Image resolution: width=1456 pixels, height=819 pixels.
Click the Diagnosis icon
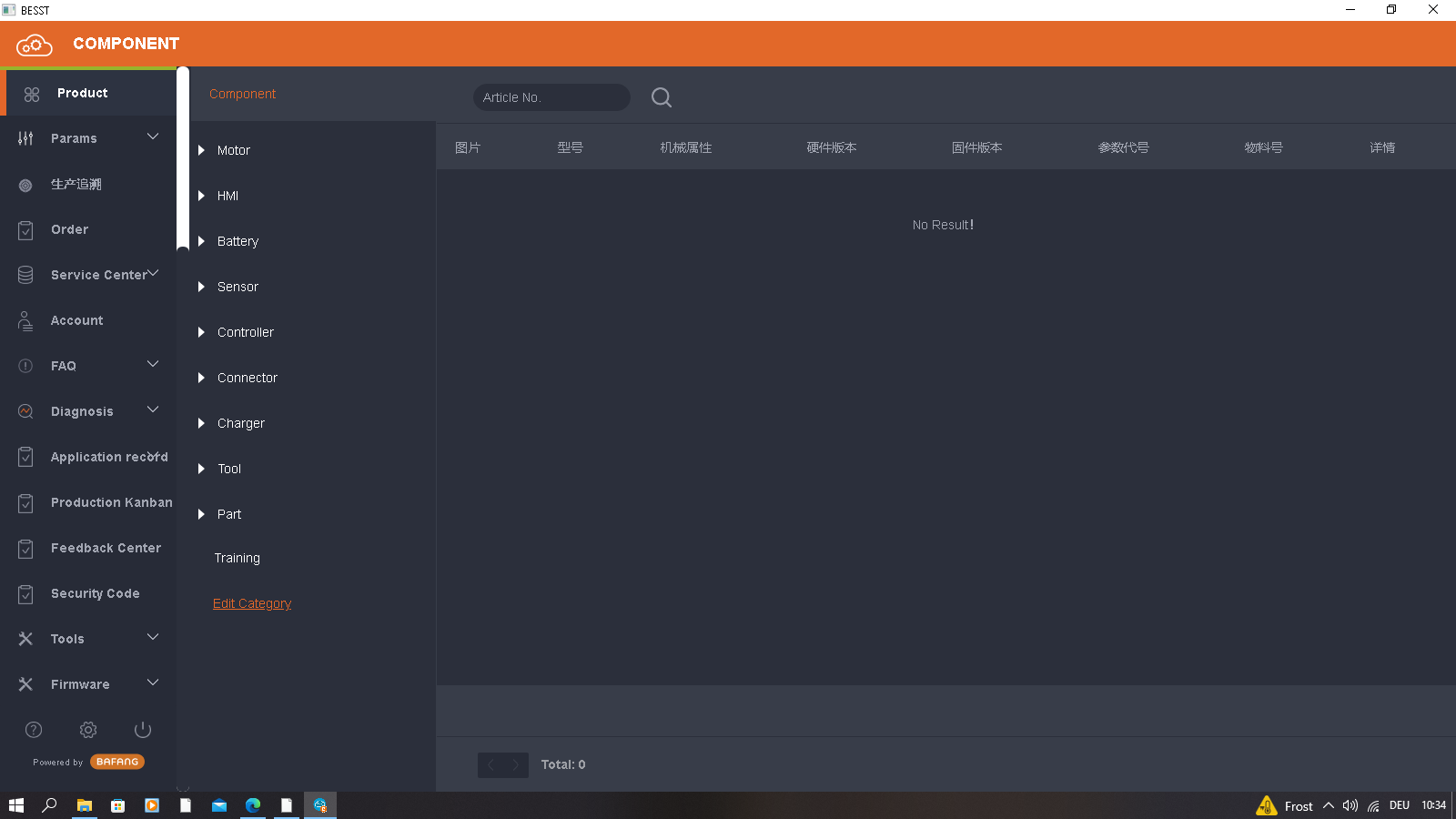(x=25, y=411)
